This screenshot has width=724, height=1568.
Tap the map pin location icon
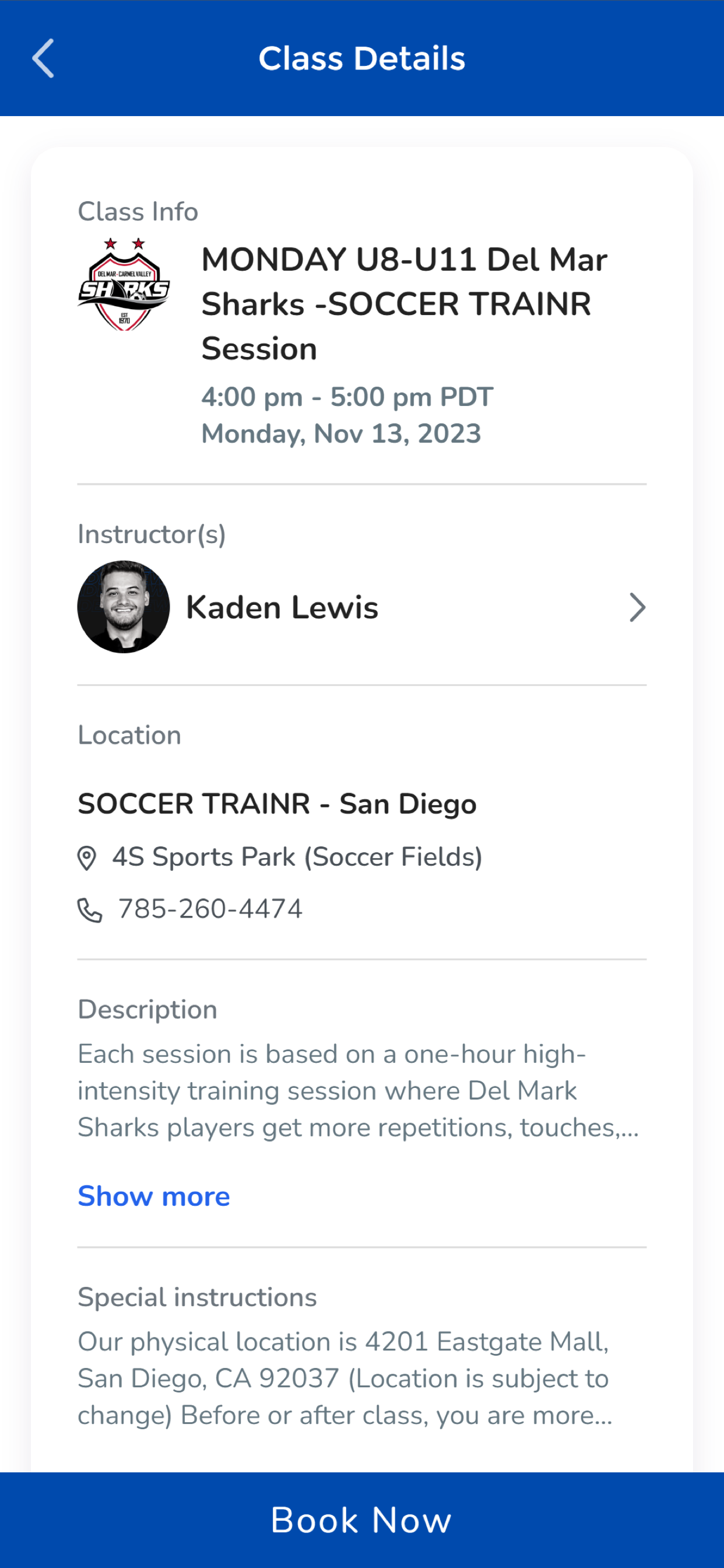tap(86, 858)
